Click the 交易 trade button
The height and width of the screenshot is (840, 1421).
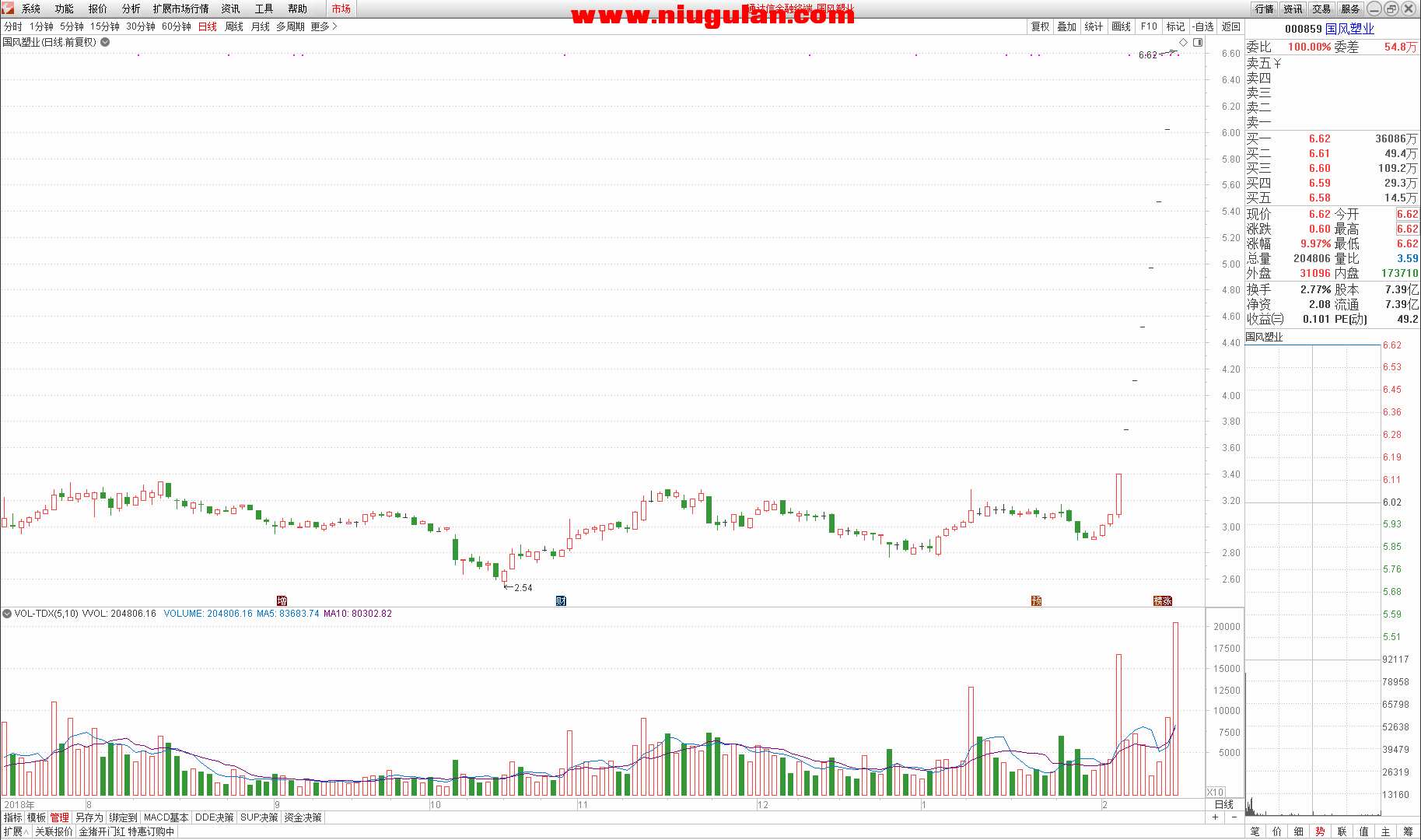(1321, 9)
